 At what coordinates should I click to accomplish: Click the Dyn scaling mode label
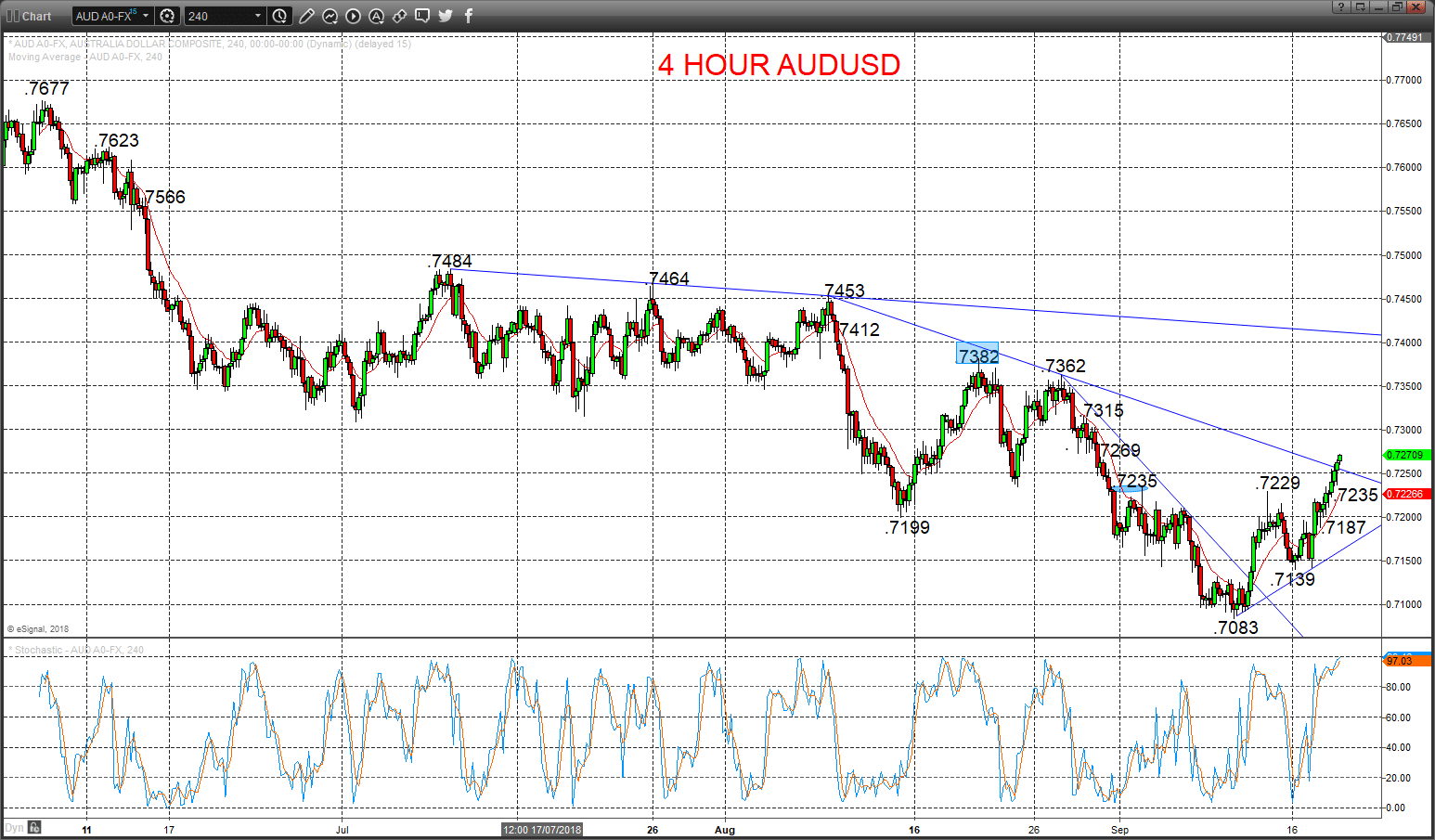14,827
